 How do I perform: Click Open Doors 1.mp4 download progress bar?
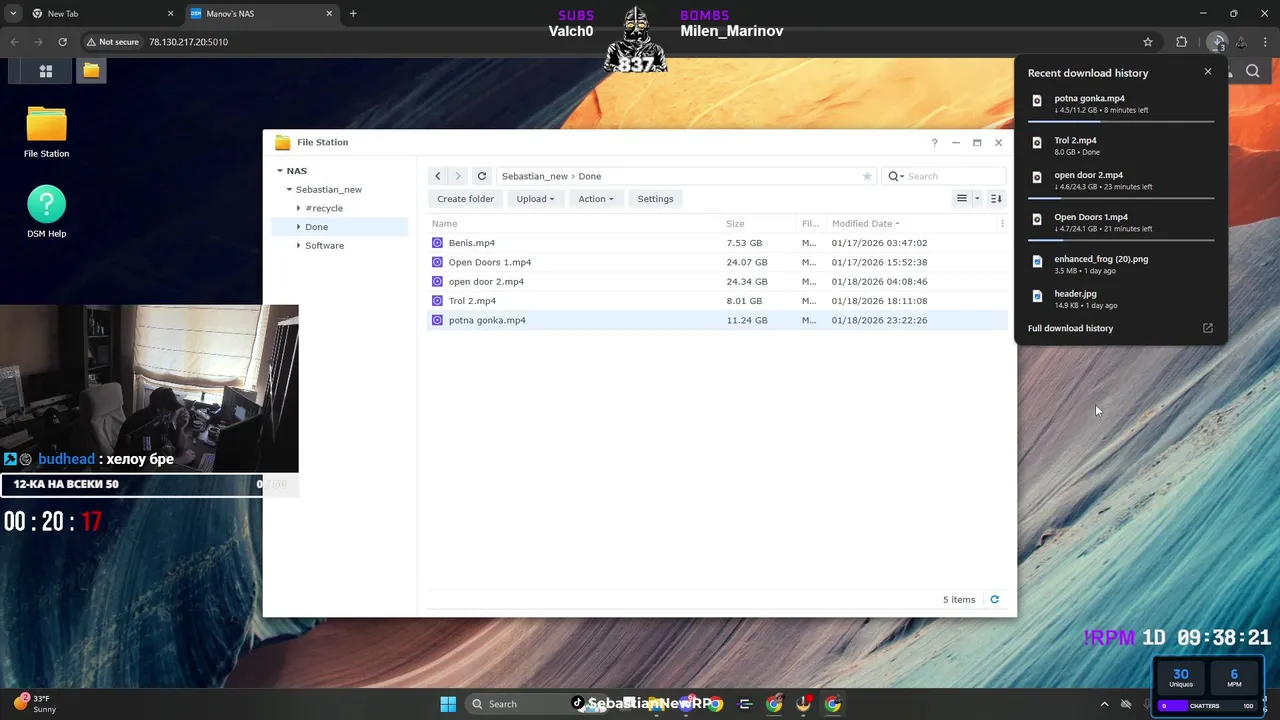pos(1121,240)
